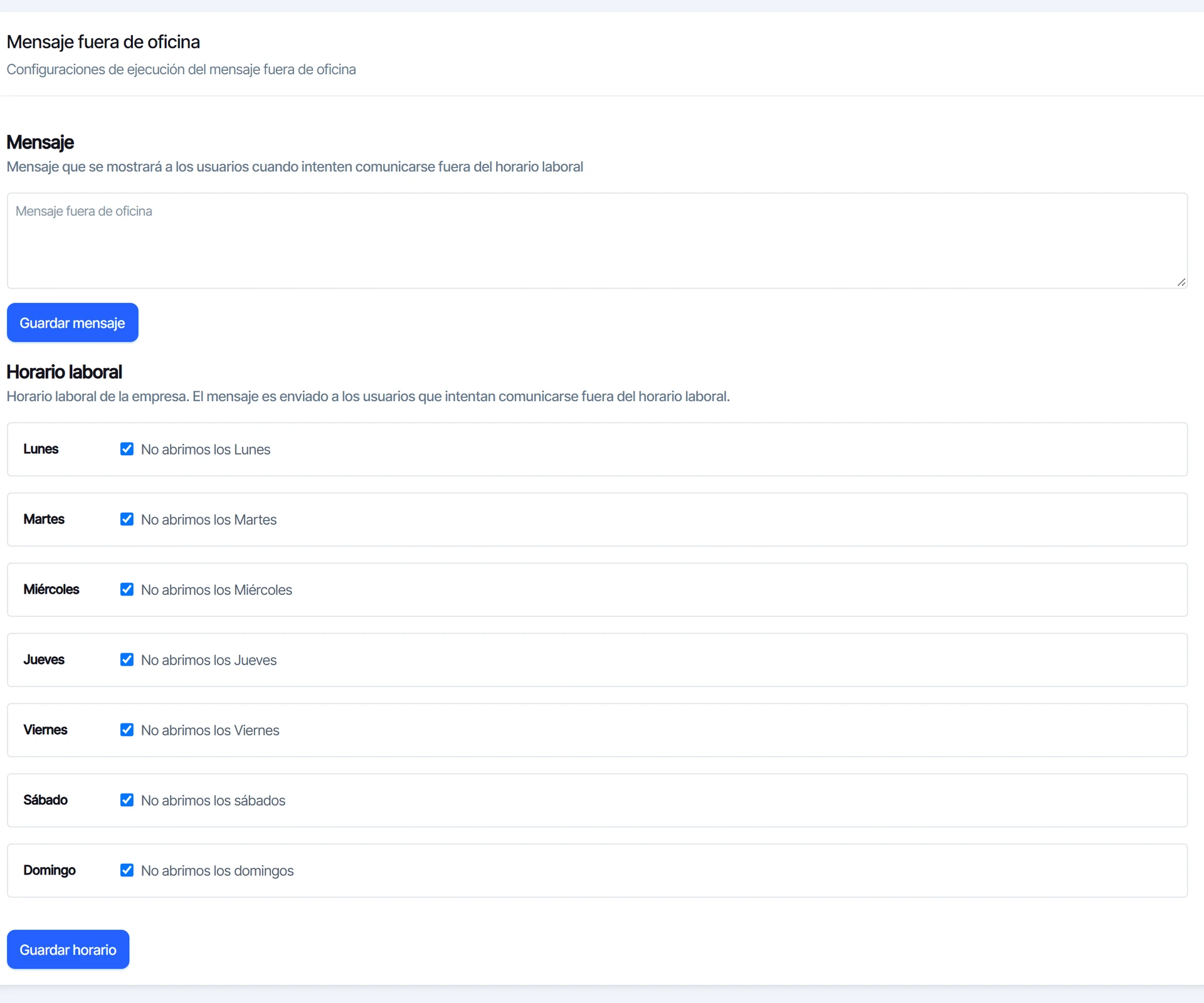Focus the 'Mensaje fuera de oficina' text area
This screenshot has width=1204, height=1003.
pyautogui.click(x=597, y=241)
